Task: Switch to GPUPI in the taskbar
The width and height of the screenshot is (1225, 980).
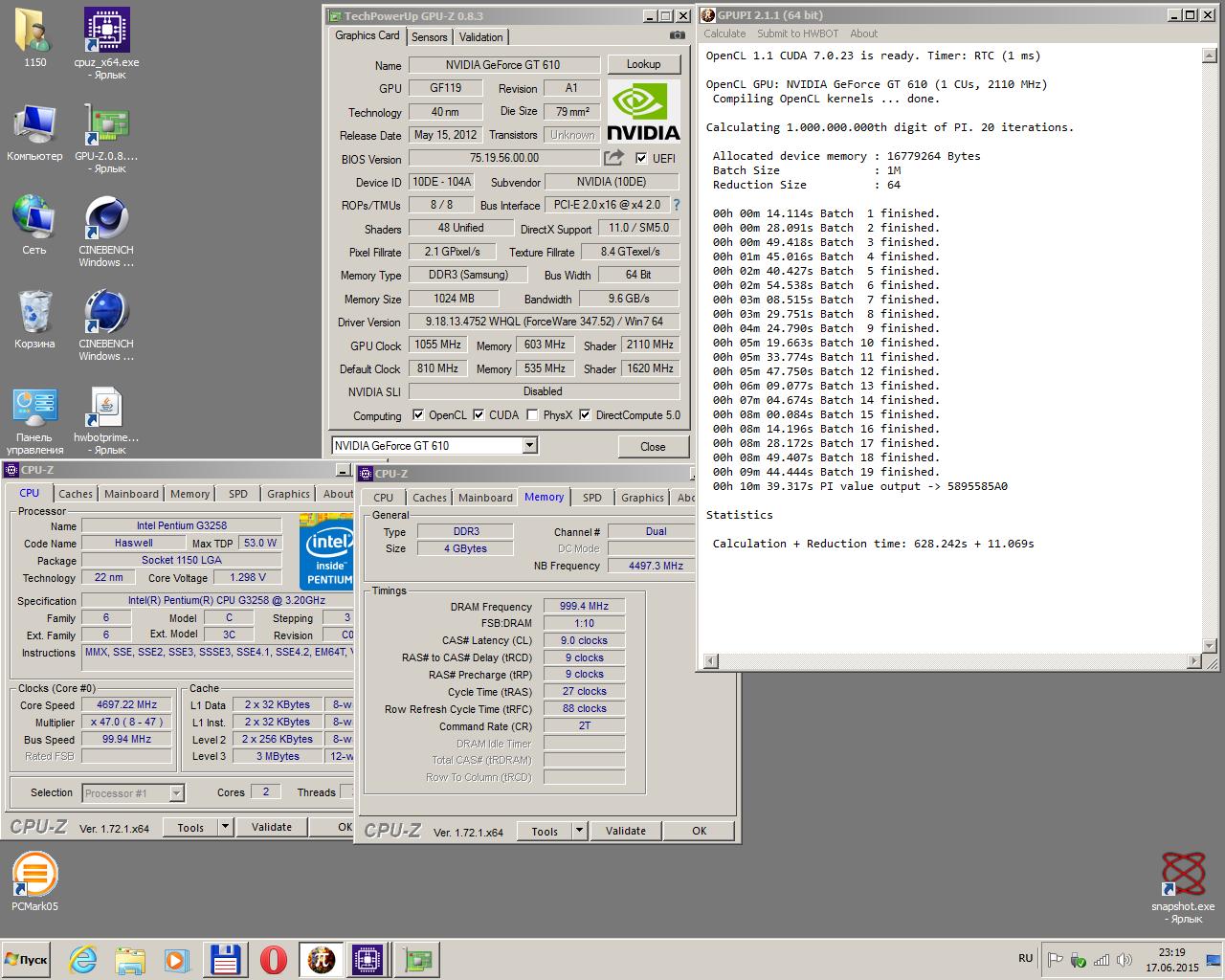Action: (321, 959)
